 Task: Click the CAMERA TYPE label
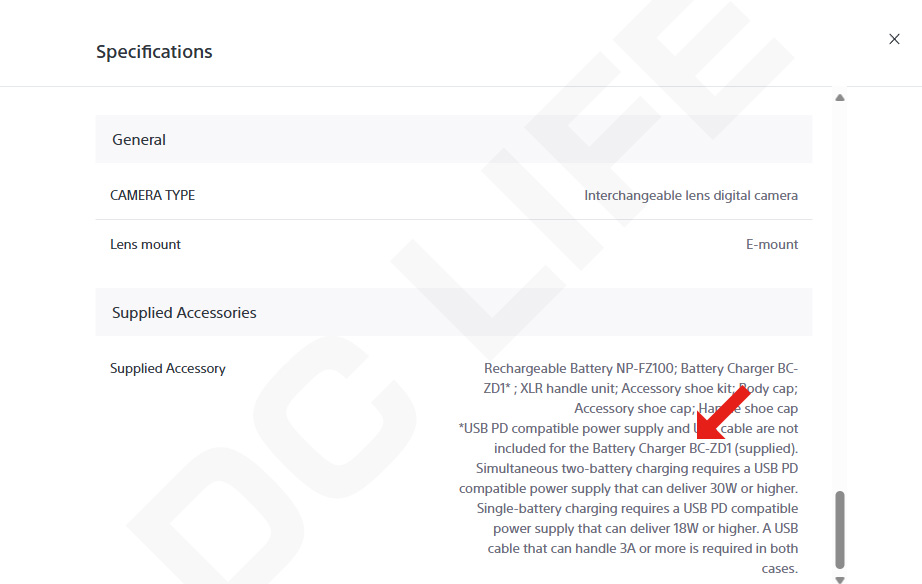[x=152, y=195]
